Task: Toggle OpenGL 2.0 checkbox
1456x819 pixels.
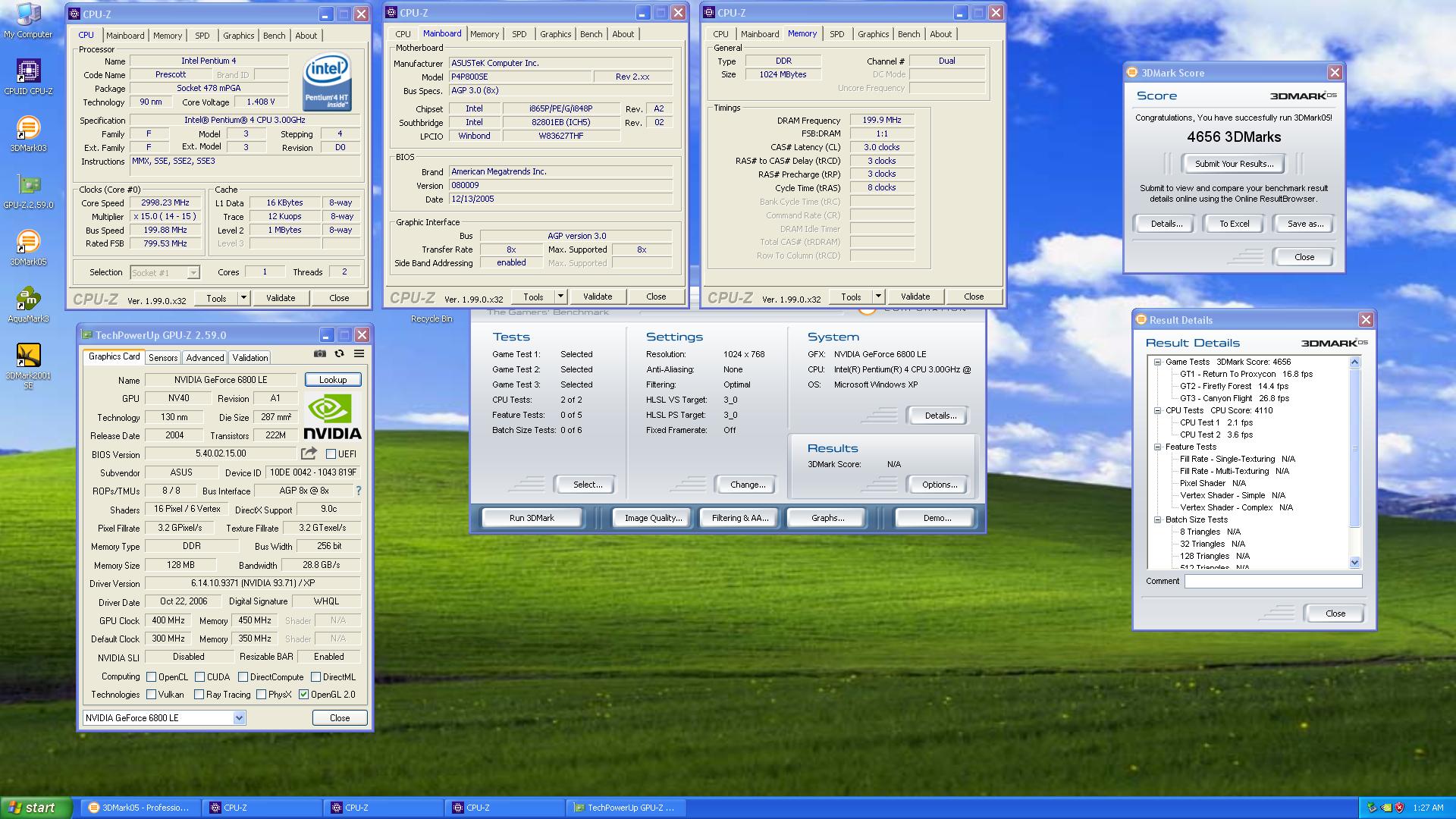Action: coord(303,695)
